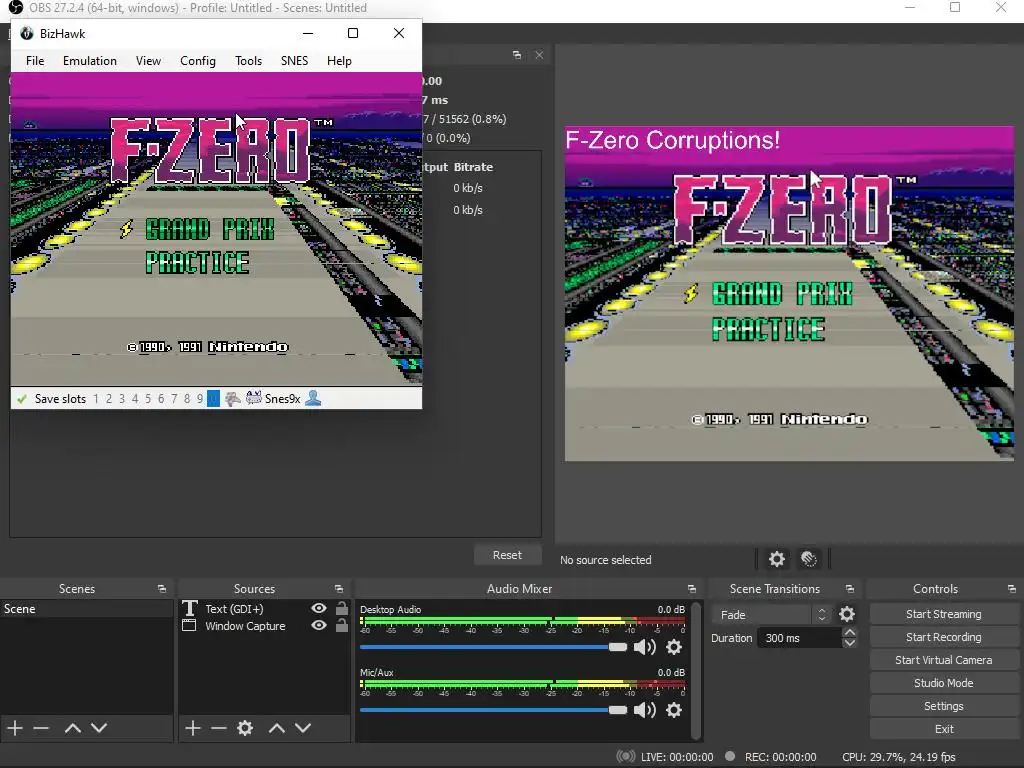Image resolution: width=1024 pixels, height=768 pixels.
Task: Increase transition duration with up arrow
Action: (850, 632)
